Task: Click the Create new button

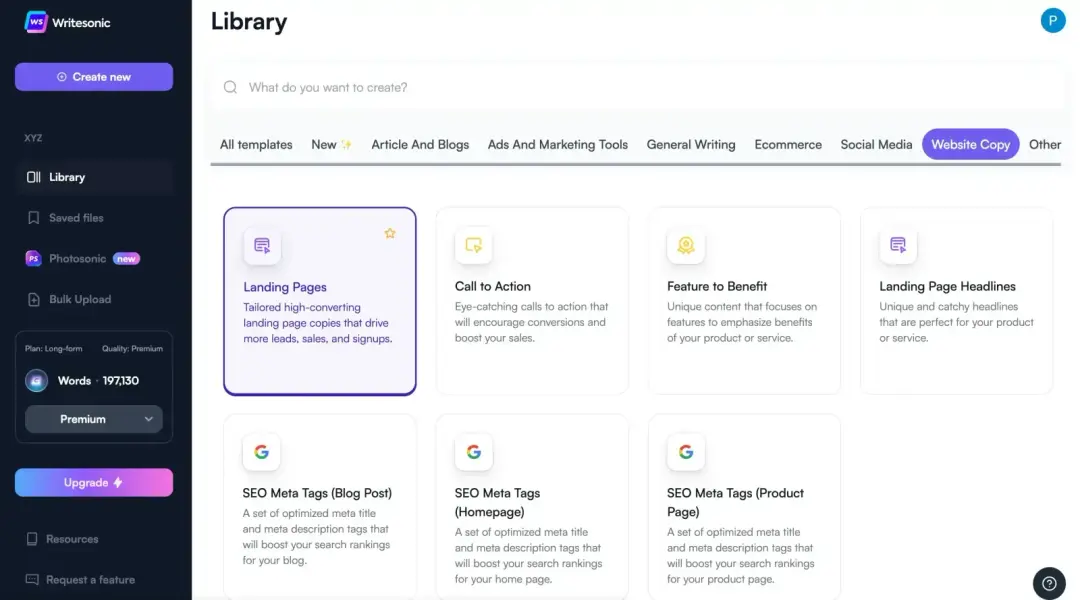Action: [x=94, y=76]
